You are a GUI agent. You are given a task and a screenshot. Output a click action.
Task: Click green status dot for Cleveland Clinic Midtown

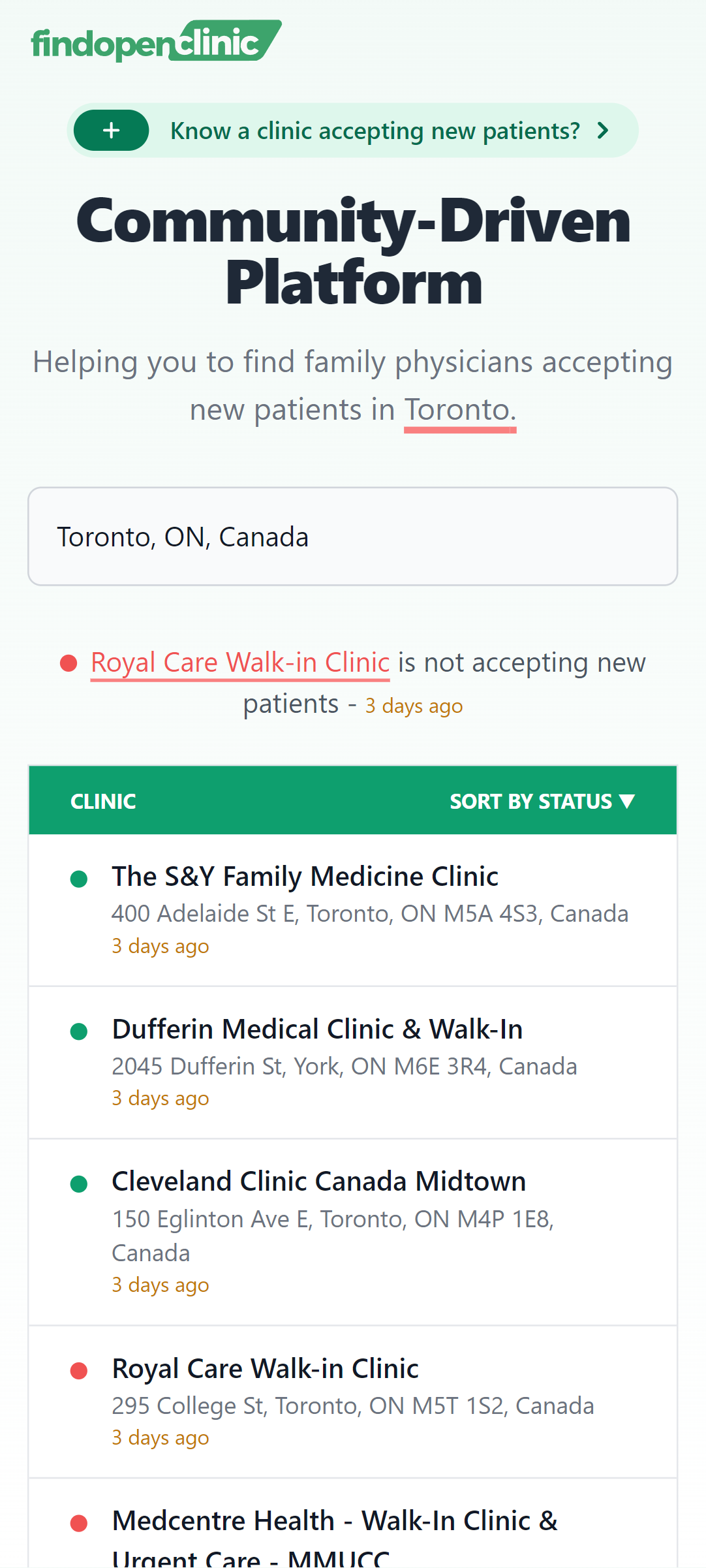pos(79,1184)
